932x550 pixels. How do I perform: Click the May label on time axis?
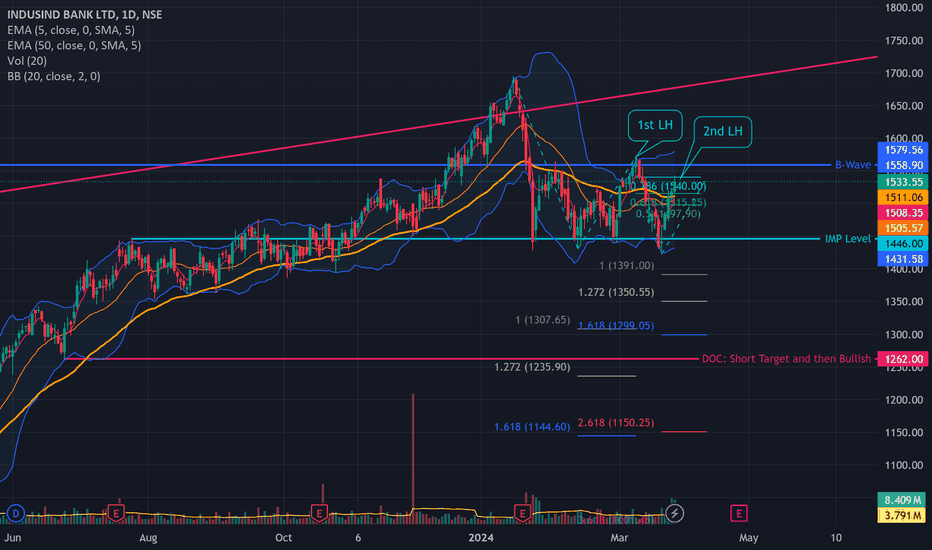(748, 538)
